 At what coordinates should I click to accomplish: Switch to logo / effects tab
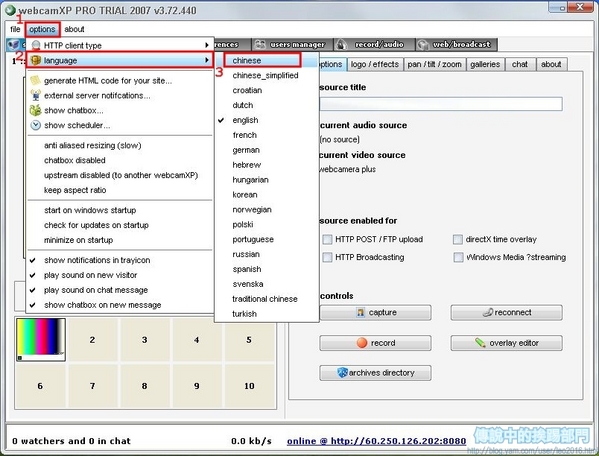pos(375,64)
